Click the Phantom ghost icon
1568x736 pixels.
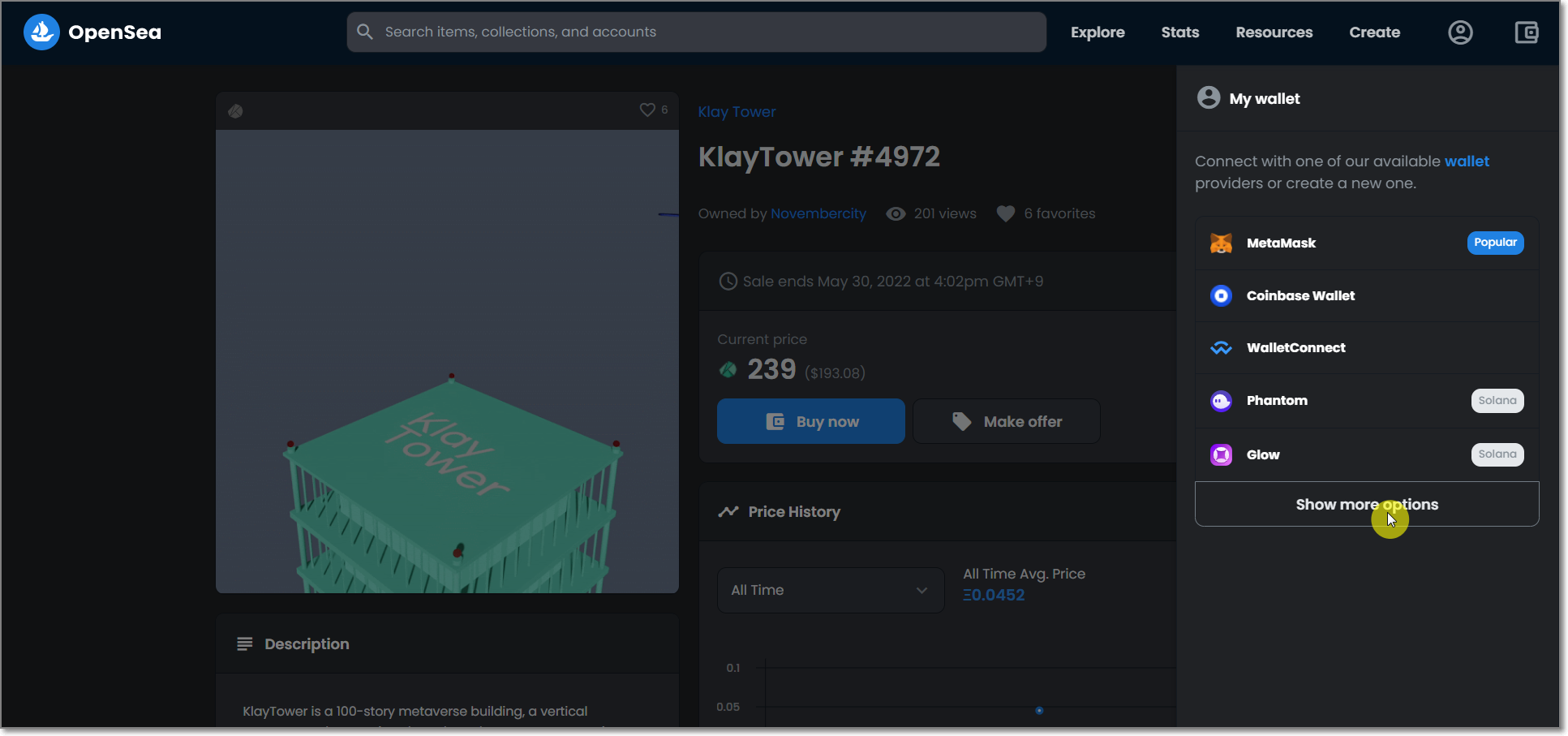[1221, 400]
